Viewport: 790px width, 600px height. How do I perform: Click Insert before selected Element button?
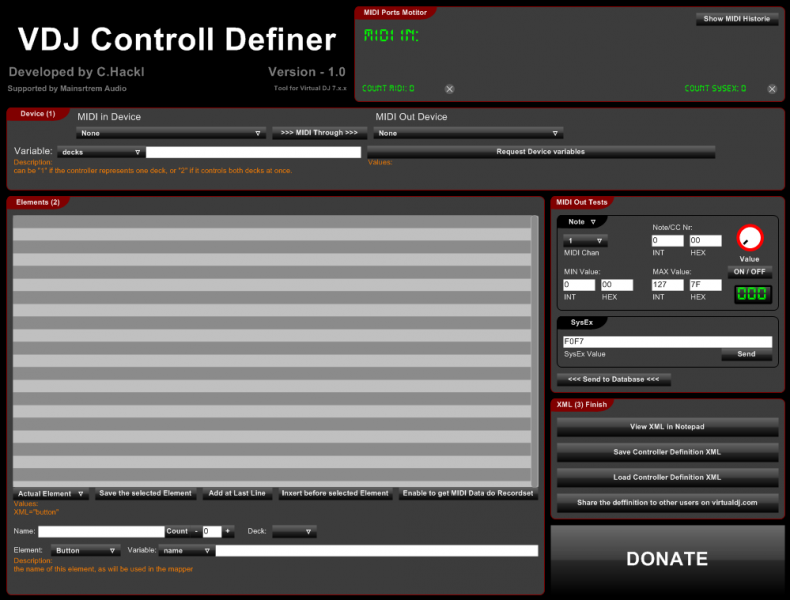[335, 493]
